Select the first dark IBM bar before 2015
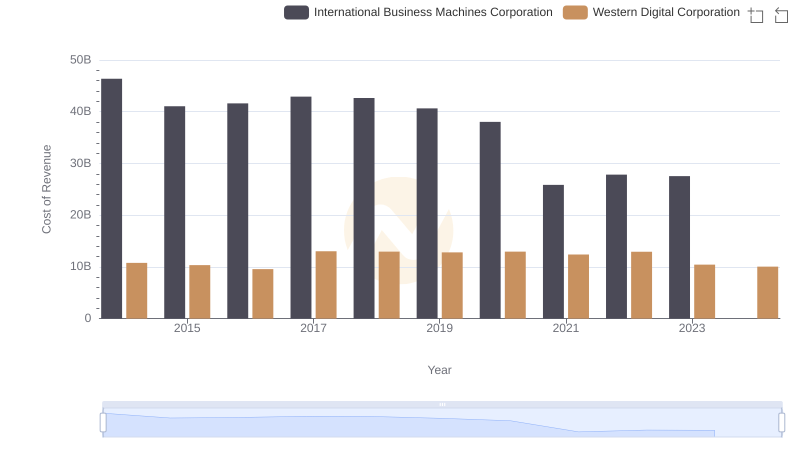The width and height of the screenshot is (800, 461). (112, 198)
